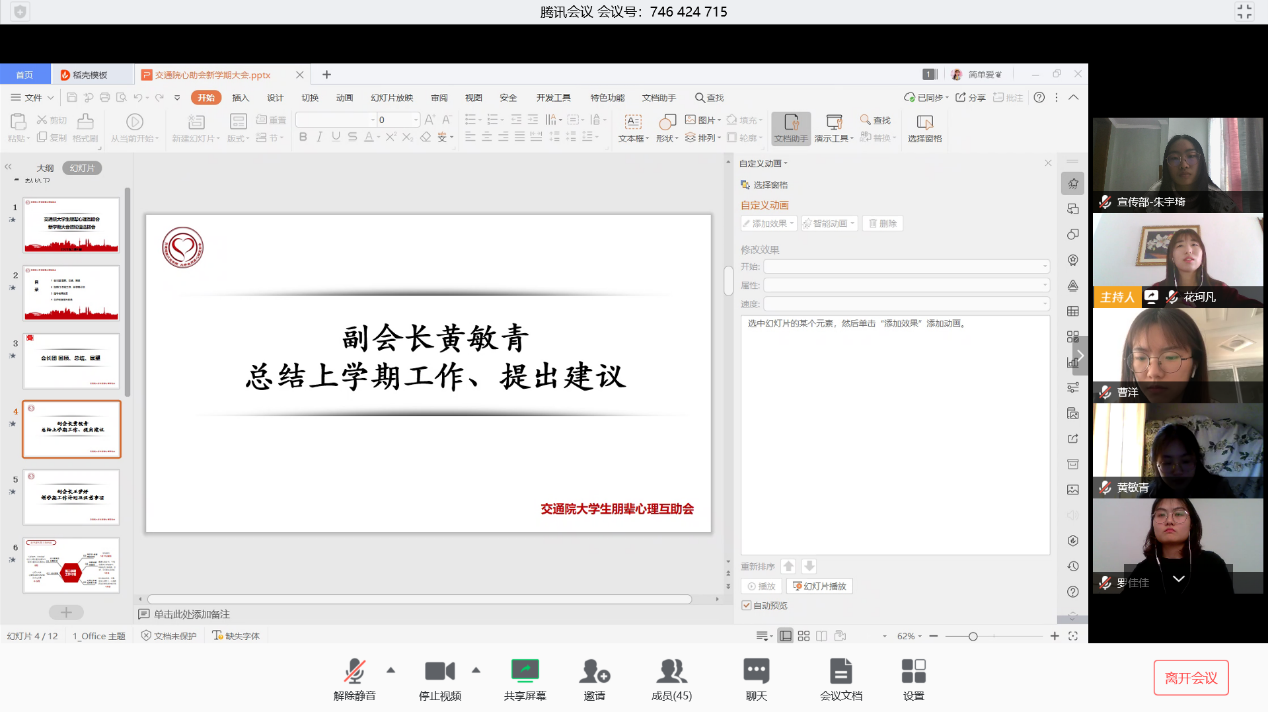Switch to the Insert (插入) ribbon tab
1268x712 pixels.
[240, 98]
